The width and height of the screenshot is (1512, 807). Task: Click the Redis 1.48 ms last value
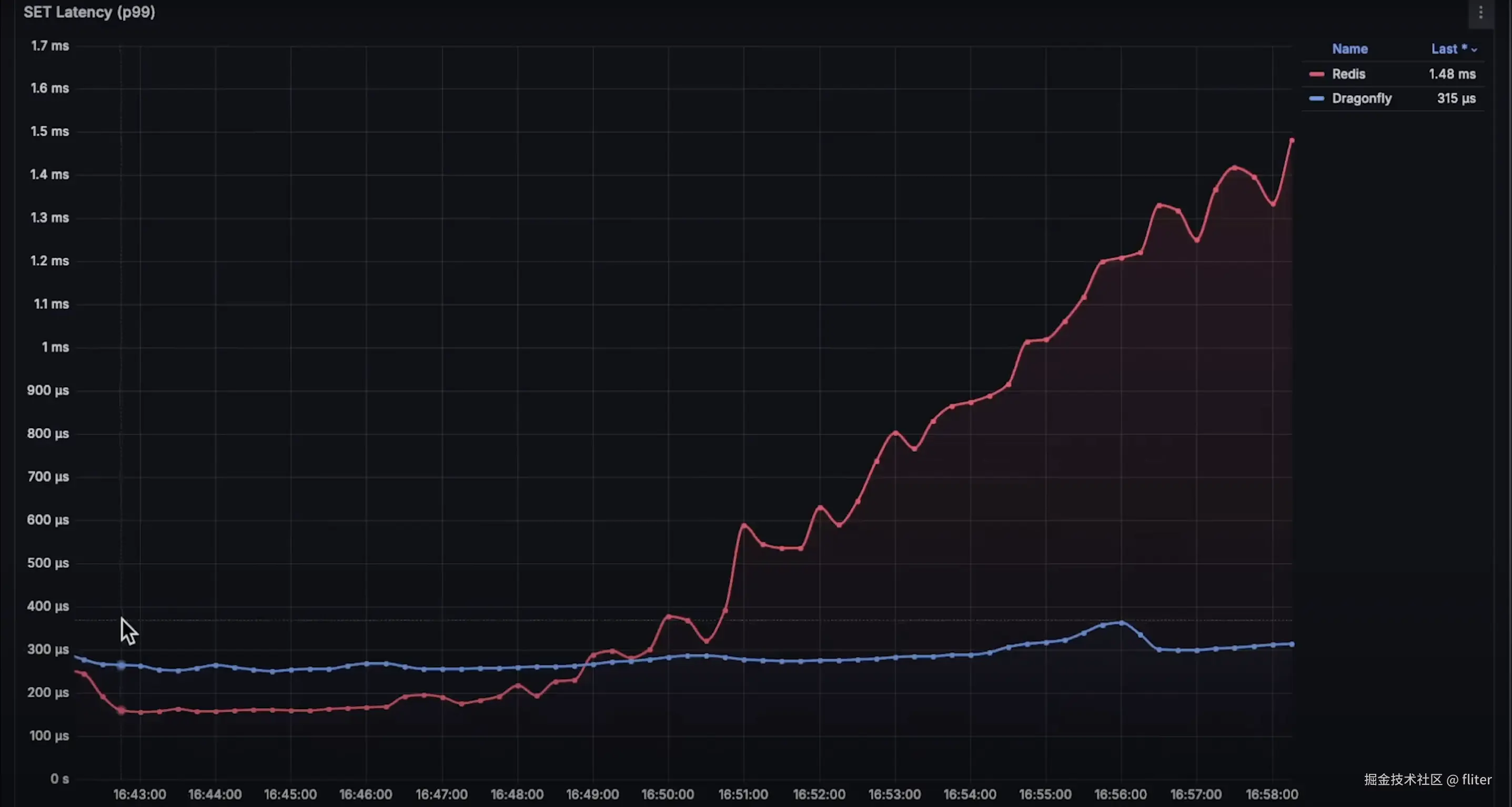(x=1451, y=75)
